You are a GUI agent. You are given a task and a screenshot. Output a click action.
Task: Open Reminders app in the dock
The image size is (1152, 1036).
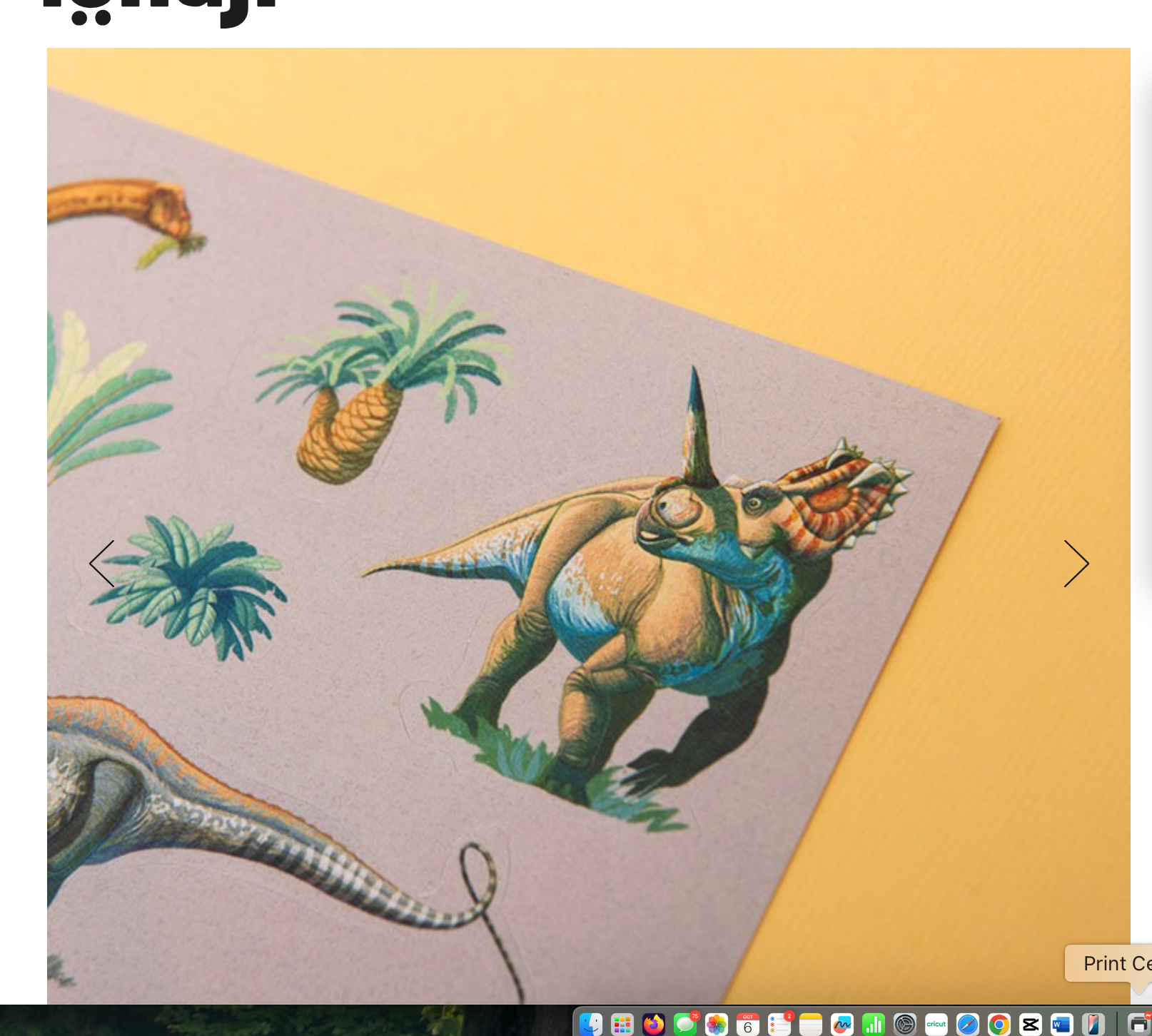[779, 1025]
